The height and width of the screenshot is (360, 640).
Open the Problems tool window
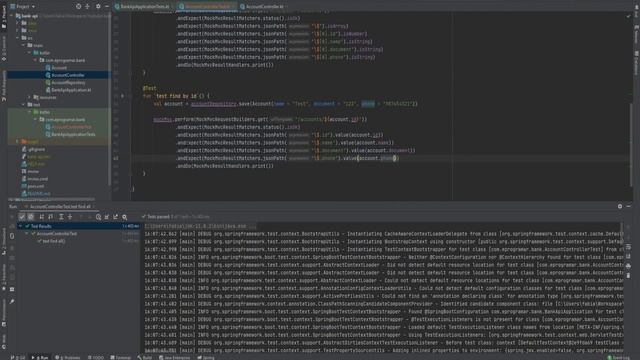[67, 357]
